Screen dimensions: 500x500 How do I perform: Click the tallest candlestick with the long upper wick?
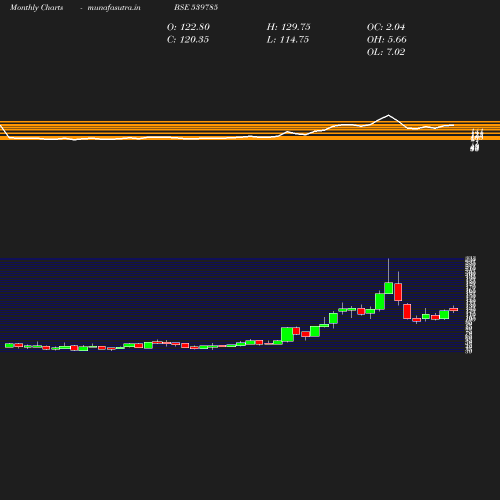click(388, 288)
